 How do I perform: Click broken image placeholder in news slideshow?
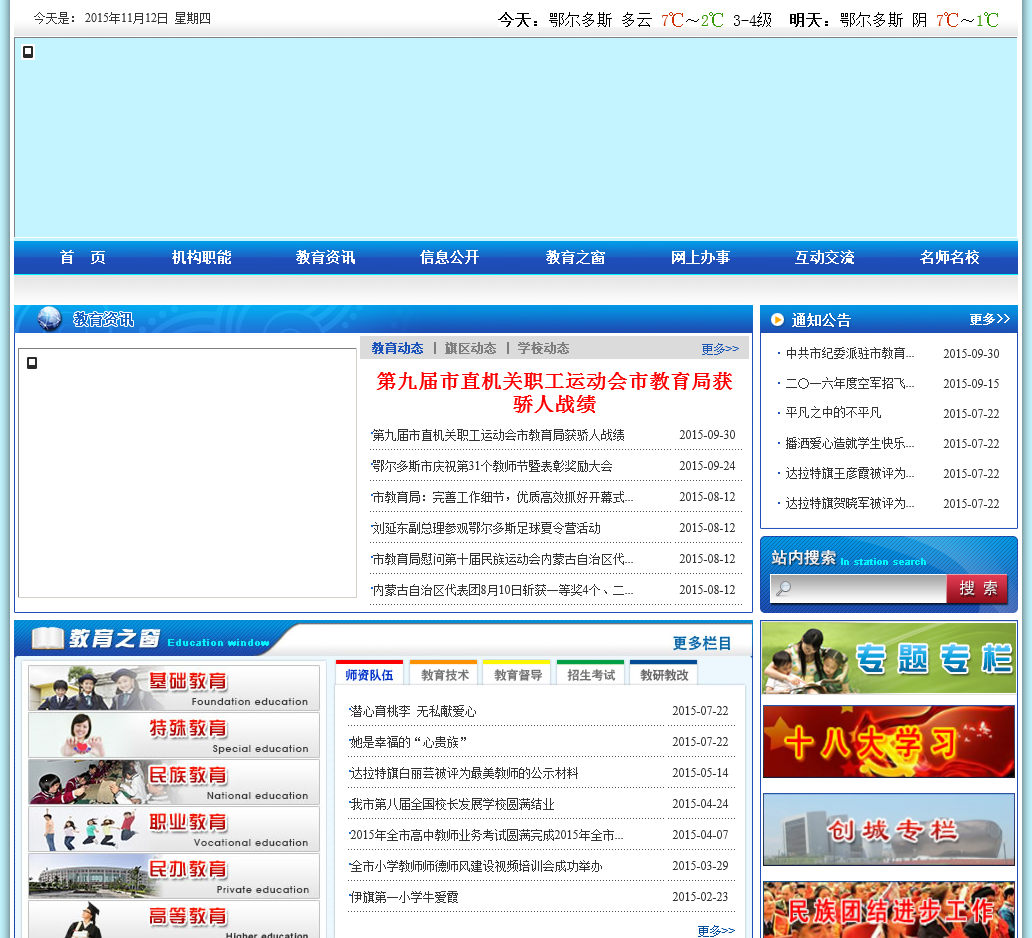coord(32,363)
